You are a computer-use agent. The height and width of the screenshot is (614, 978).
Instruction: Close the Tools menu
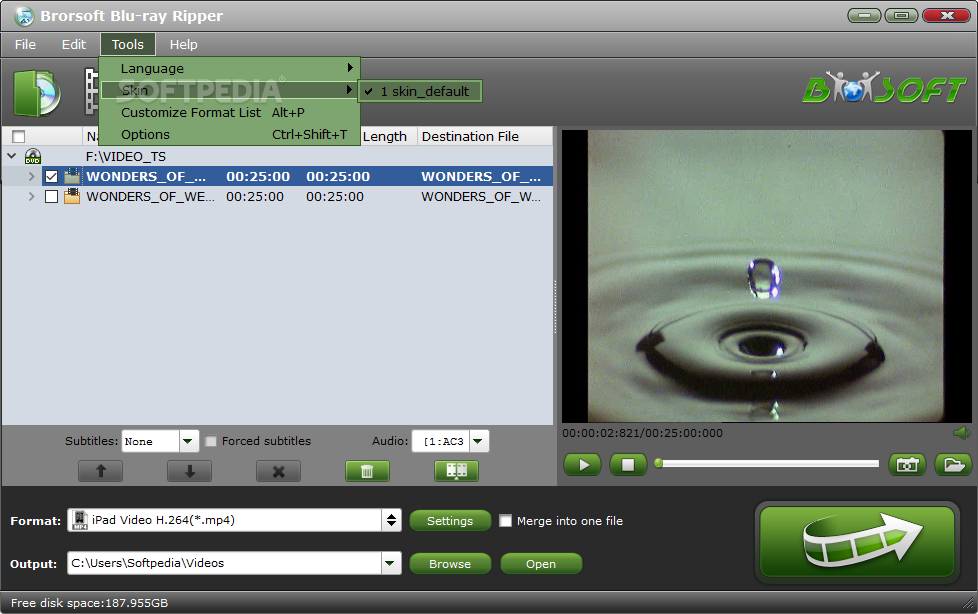pos(127,44)
